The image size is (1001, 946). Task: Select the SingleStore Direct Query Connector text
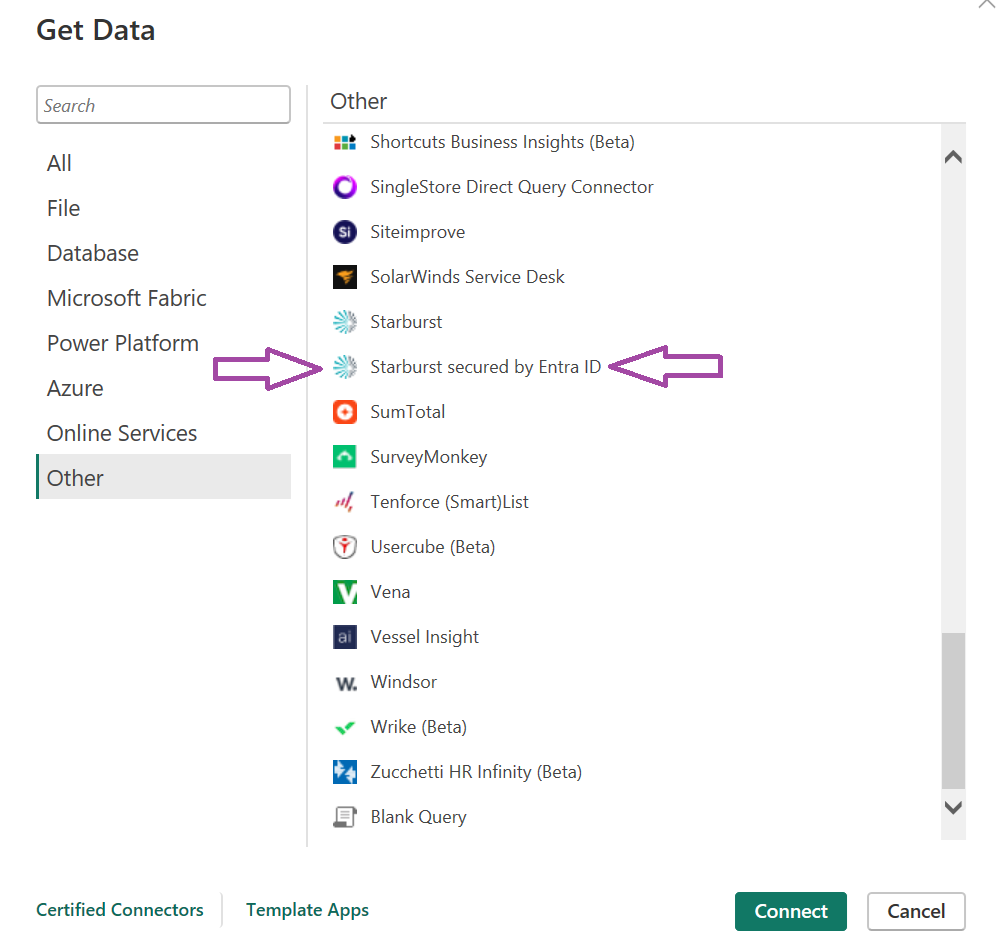click(512, 187)
